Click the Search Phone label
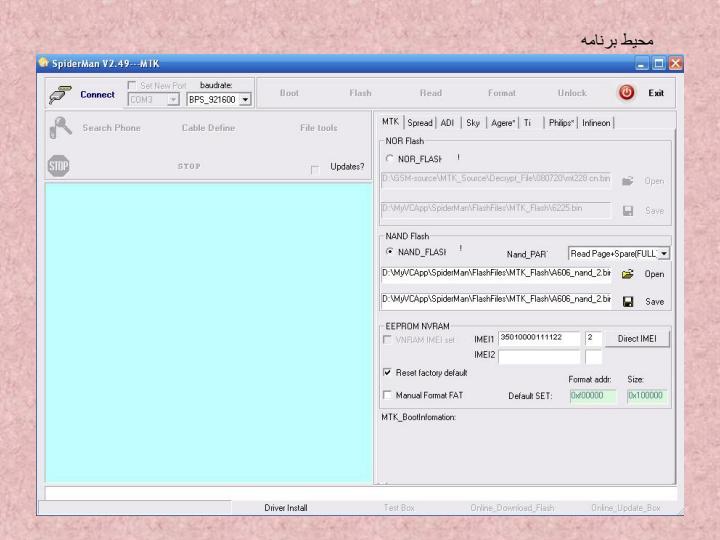 point(112,128)
